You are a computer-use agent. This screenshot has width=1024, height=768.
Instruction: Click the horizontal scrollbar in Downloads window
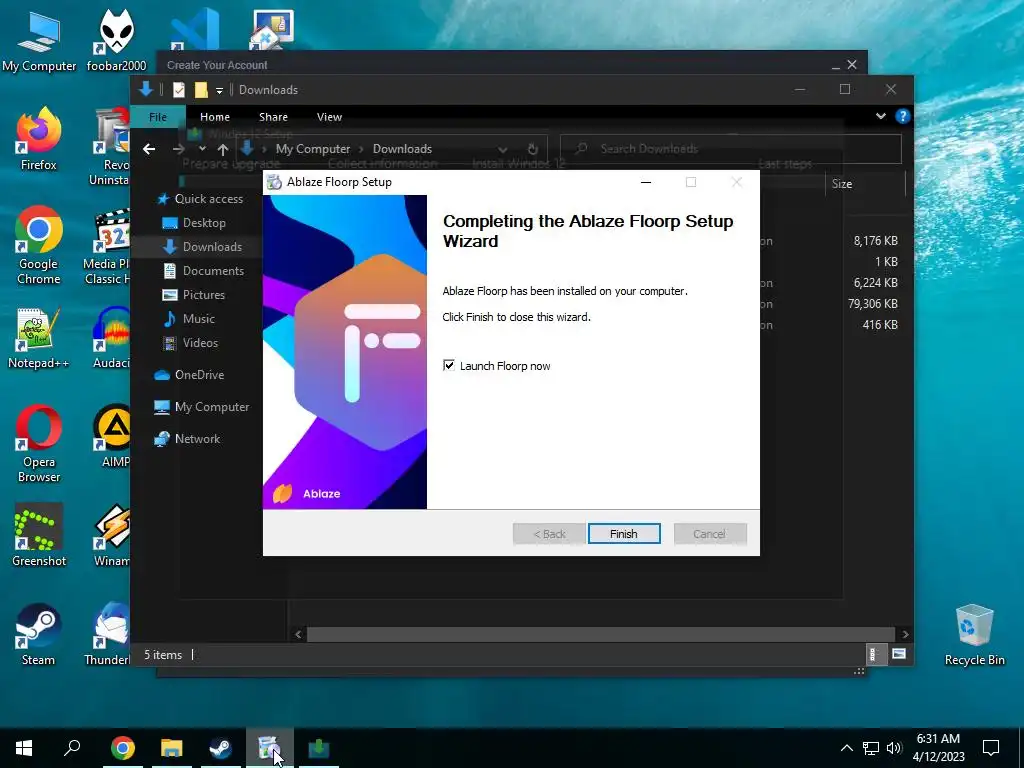point(600,634)
